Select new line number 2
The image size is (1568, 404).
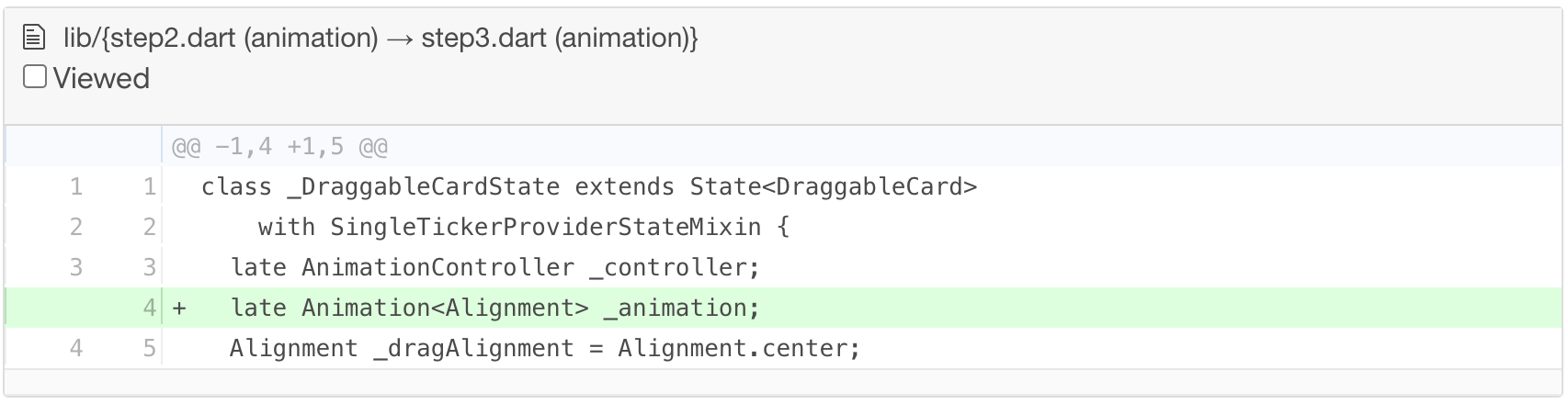pyautogui.click(x=149, y=227)
